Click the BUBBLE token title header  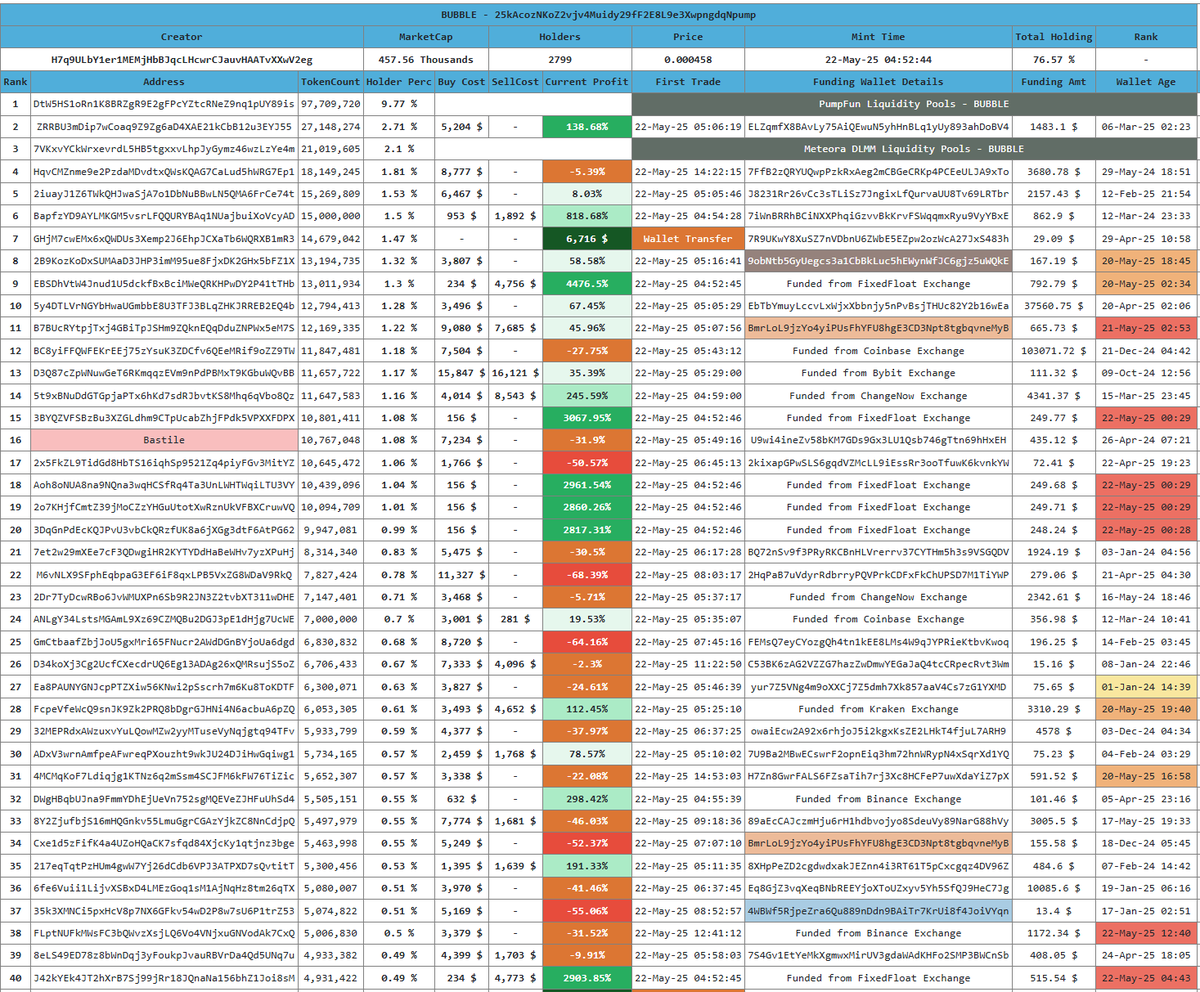(x=600, y=14)
